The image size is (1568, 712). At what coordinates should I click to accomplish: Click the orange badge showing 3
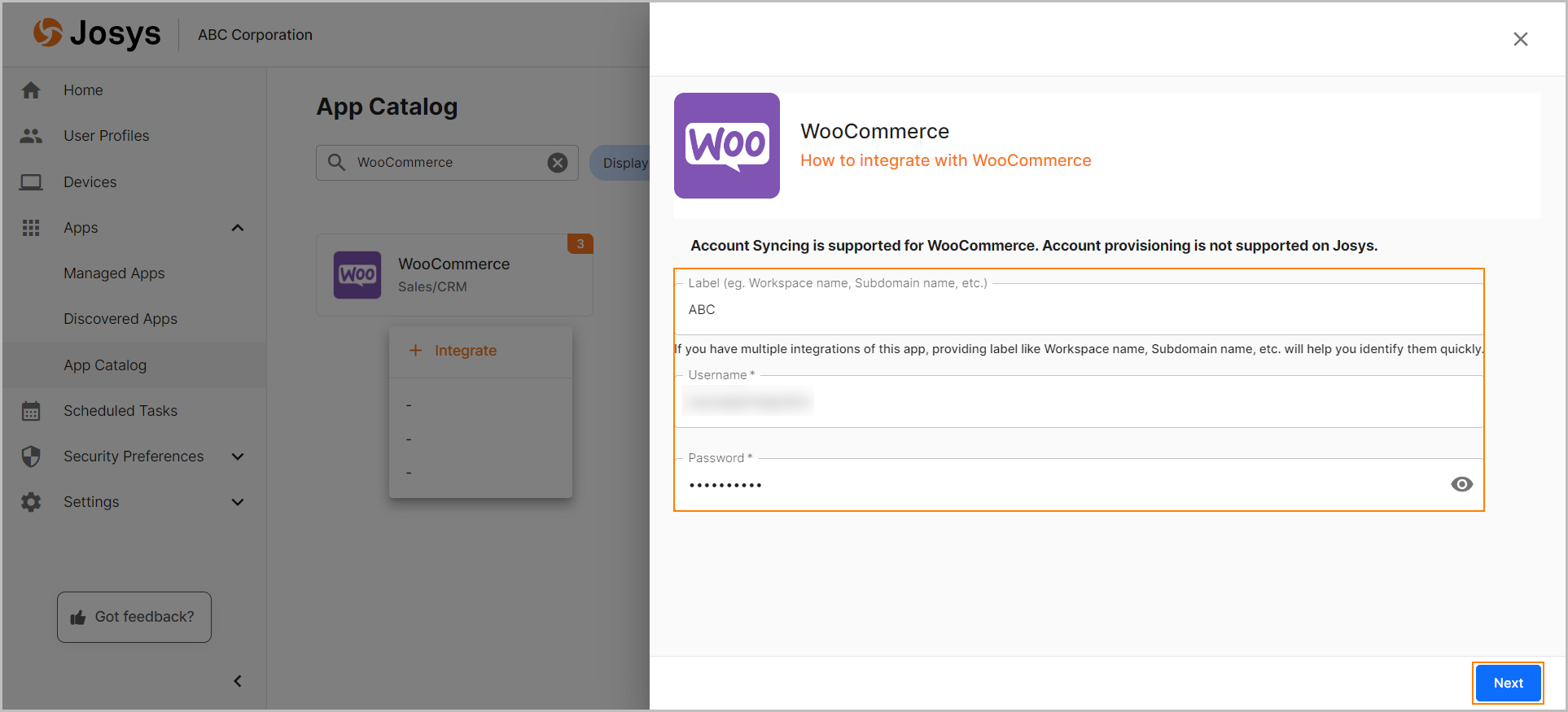[580, 243]
